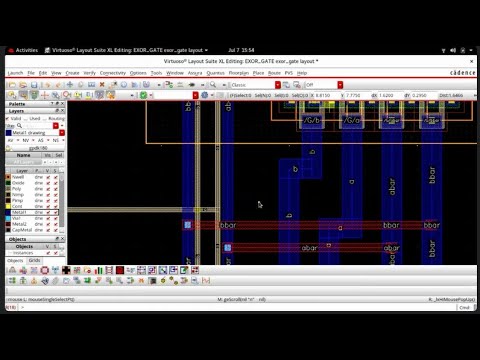Click the magnifier Zoom icon in top toolbar

(x=213, y=85)
